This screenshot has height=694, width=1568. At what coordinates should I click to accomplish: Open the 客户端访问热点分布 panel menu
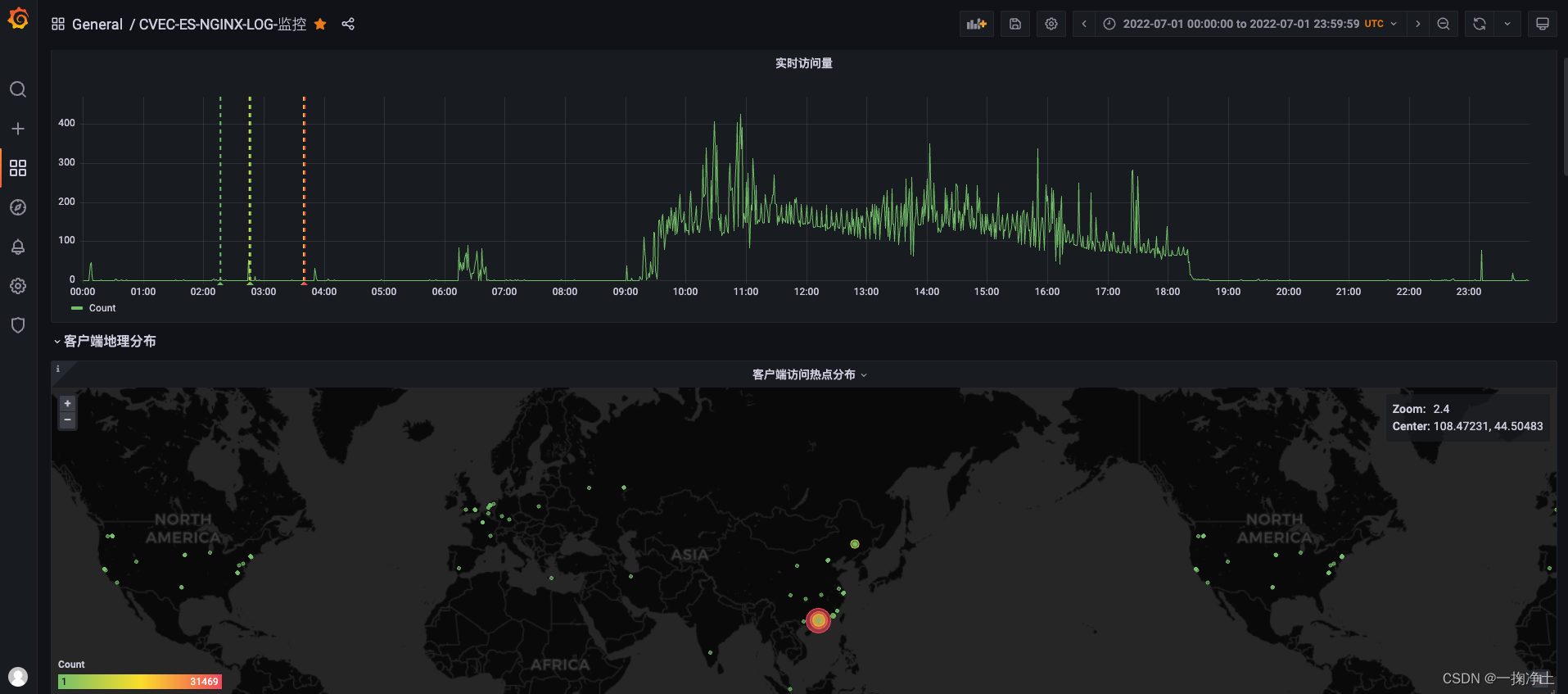(809, 374)
